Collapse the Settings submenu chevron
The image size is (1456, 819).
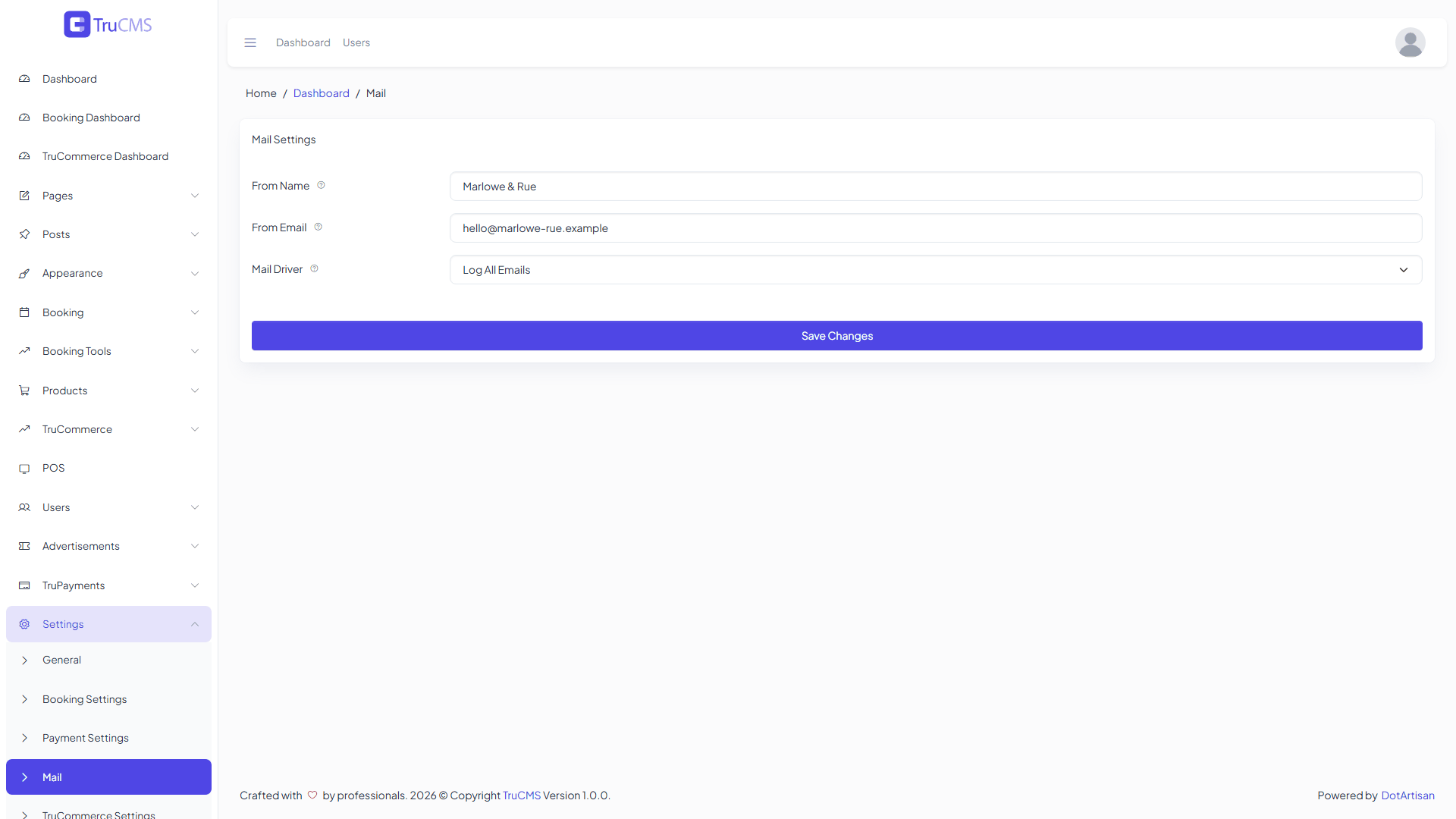tap(195, 624)
